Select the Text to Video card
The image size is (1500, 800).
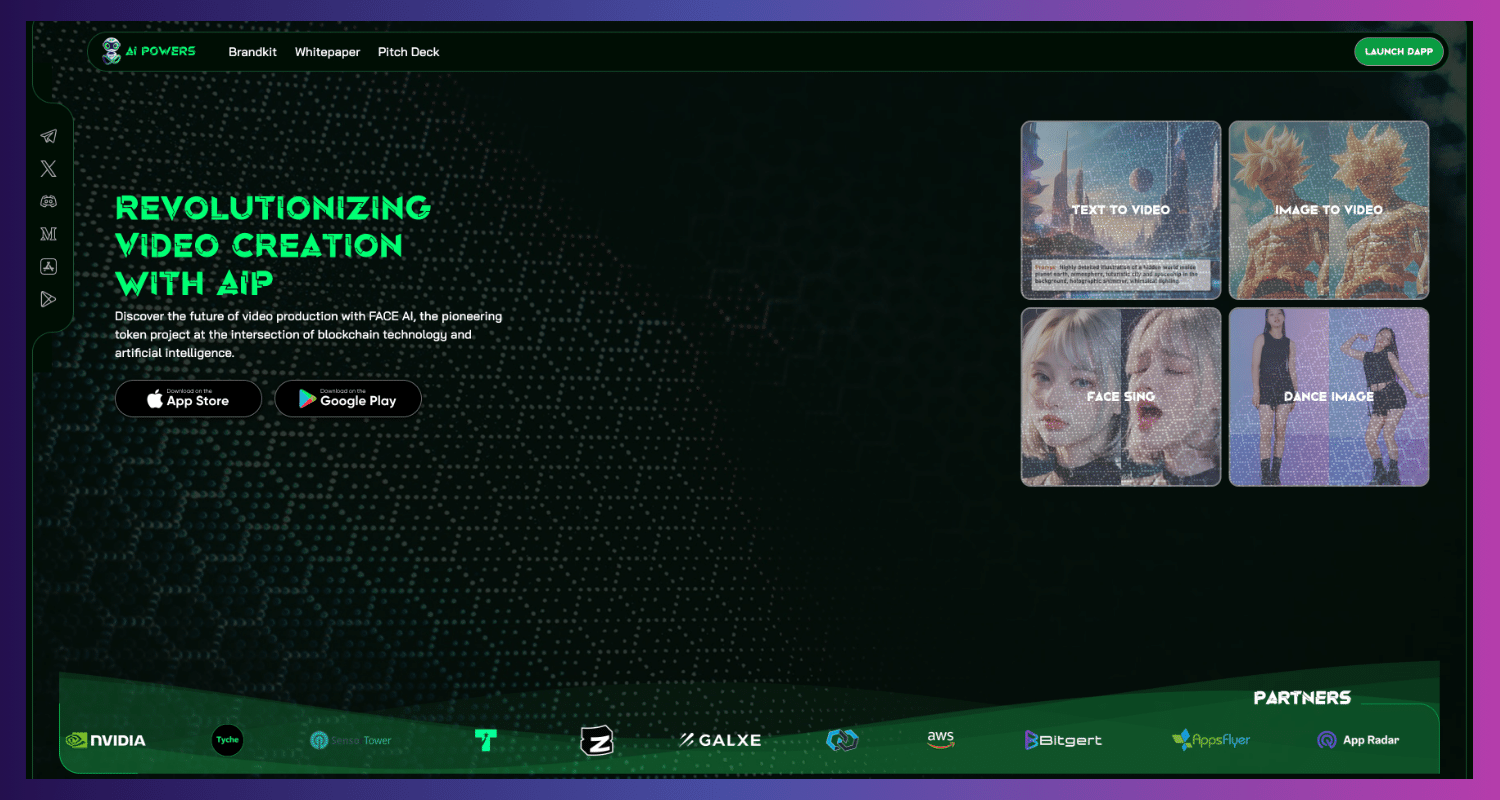click(x=1121, y=210)
